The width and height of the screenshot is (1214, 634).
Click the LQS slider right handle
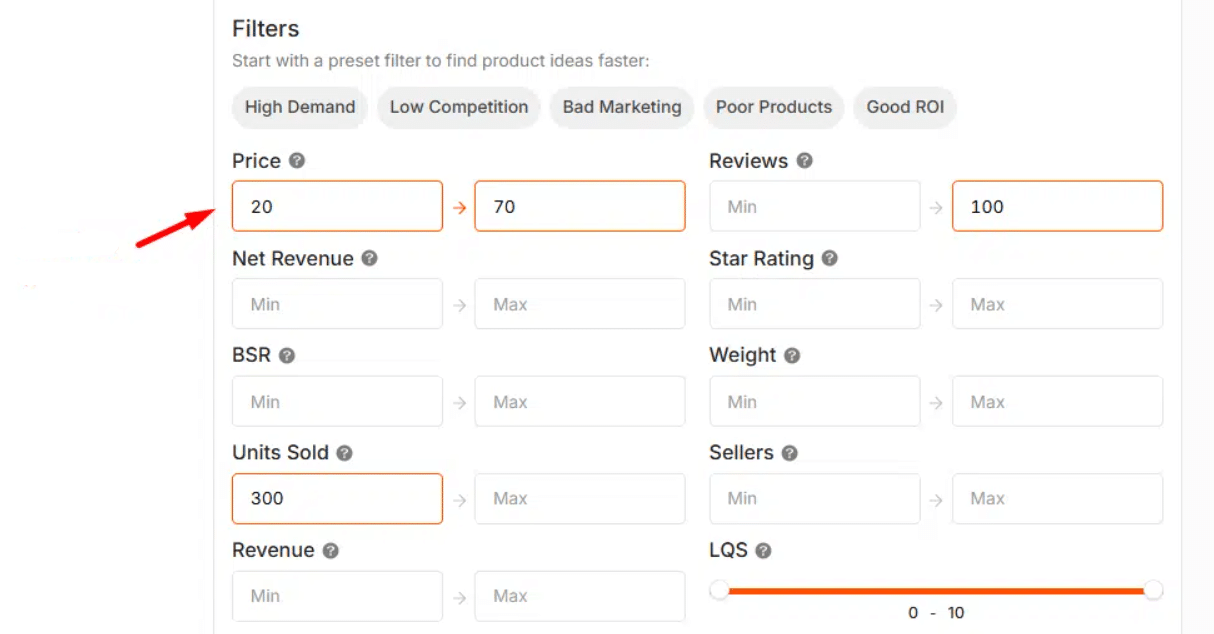pos(1153,590)
